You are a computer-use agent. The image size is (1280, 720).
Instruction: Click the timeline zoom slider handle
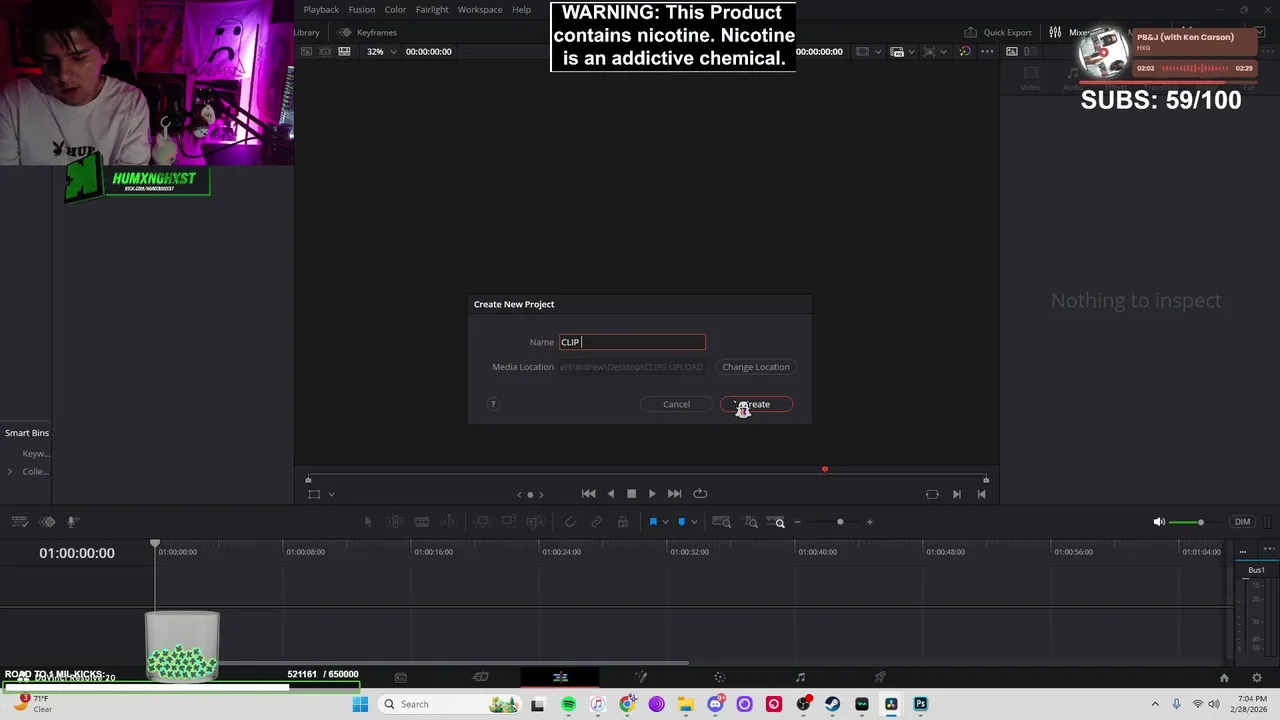[x=840, y=522]
